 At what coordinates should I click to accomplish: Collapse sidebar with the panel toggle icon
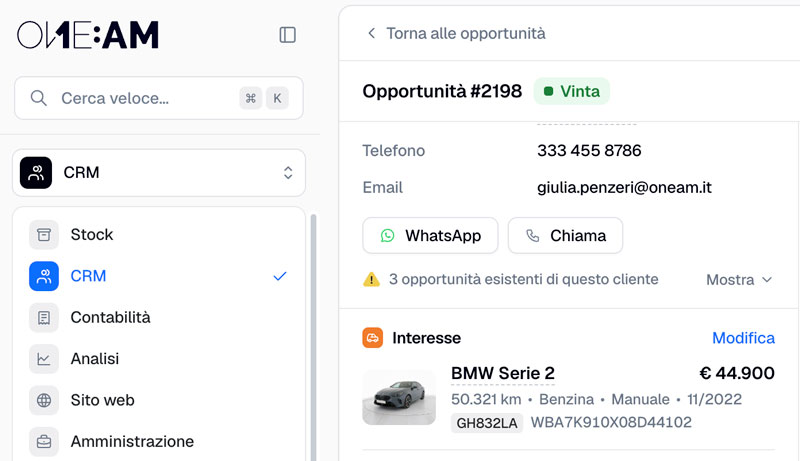pos(288,35)
